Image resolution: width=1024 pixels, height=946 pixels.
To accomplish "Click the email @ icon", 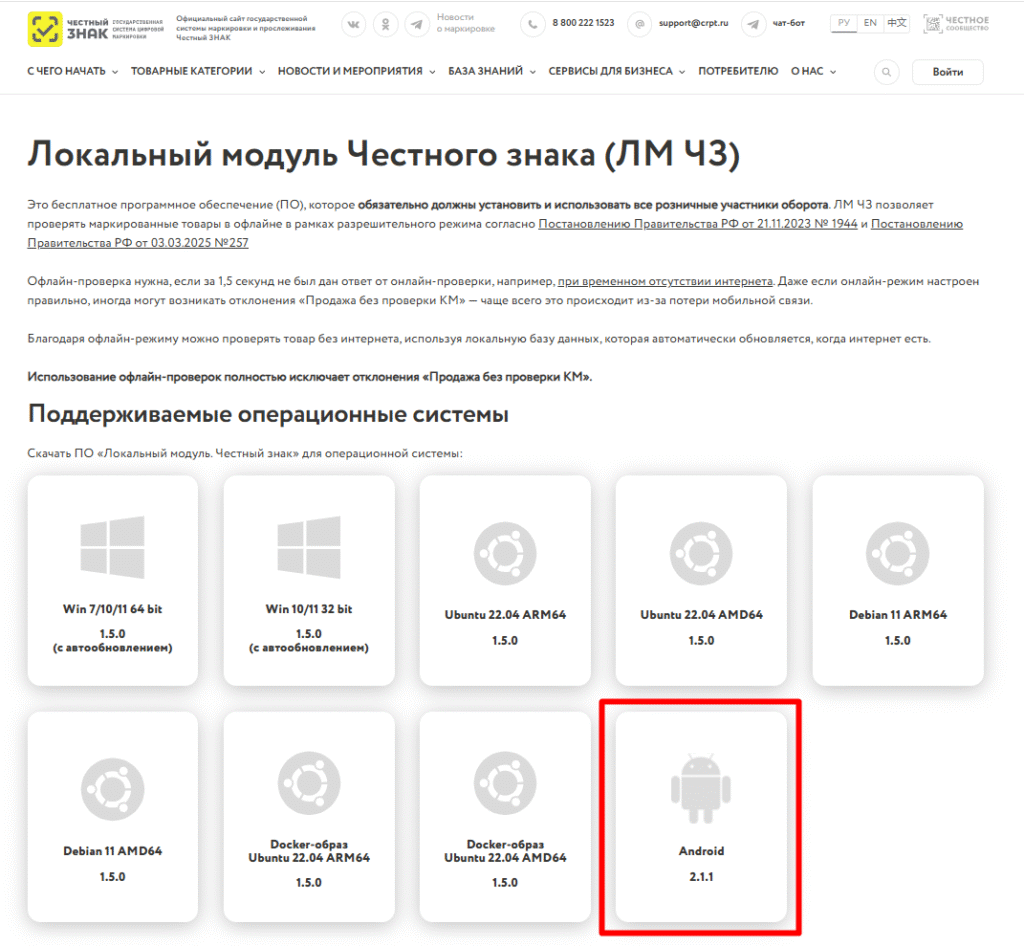I will pyautogui.click(x=639, y=25).
